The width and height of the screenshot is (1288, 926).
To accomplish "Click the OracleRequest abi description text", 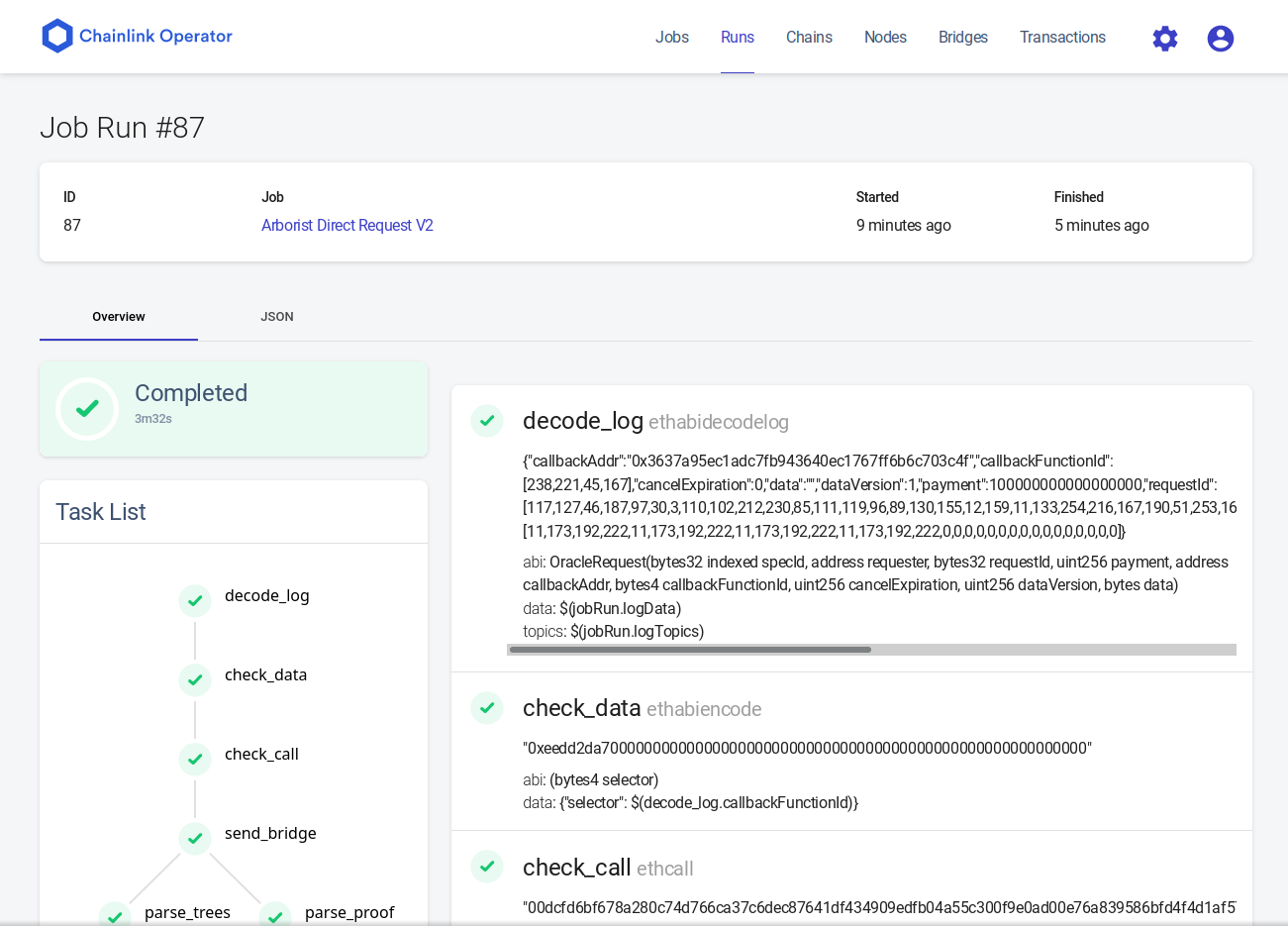I will [x=875, y=573].
